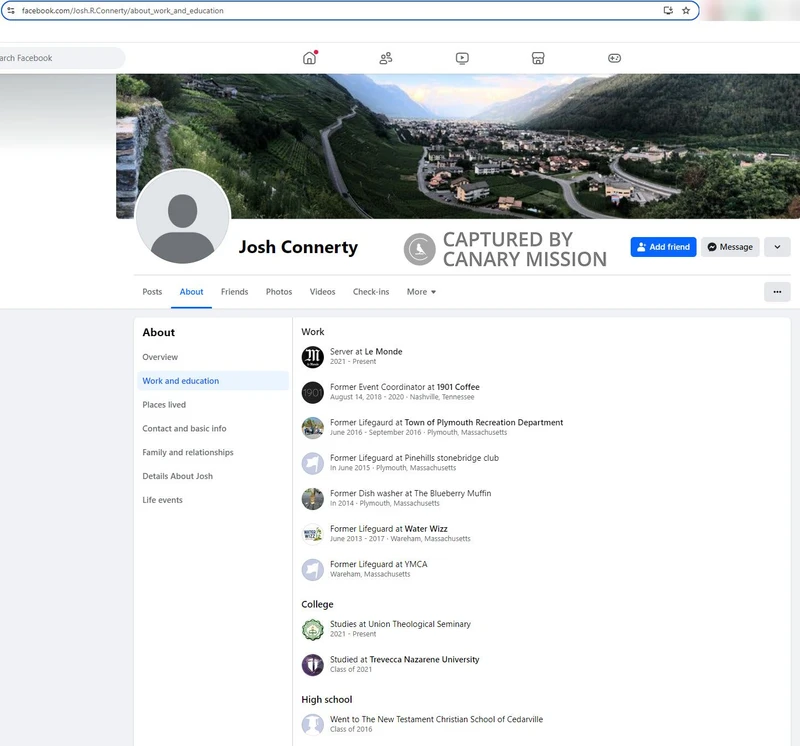The height and width of the screenshot is (746, 800).
Task: Open the Gaming icon in top navigation
Action: click(x=613, y=58)
